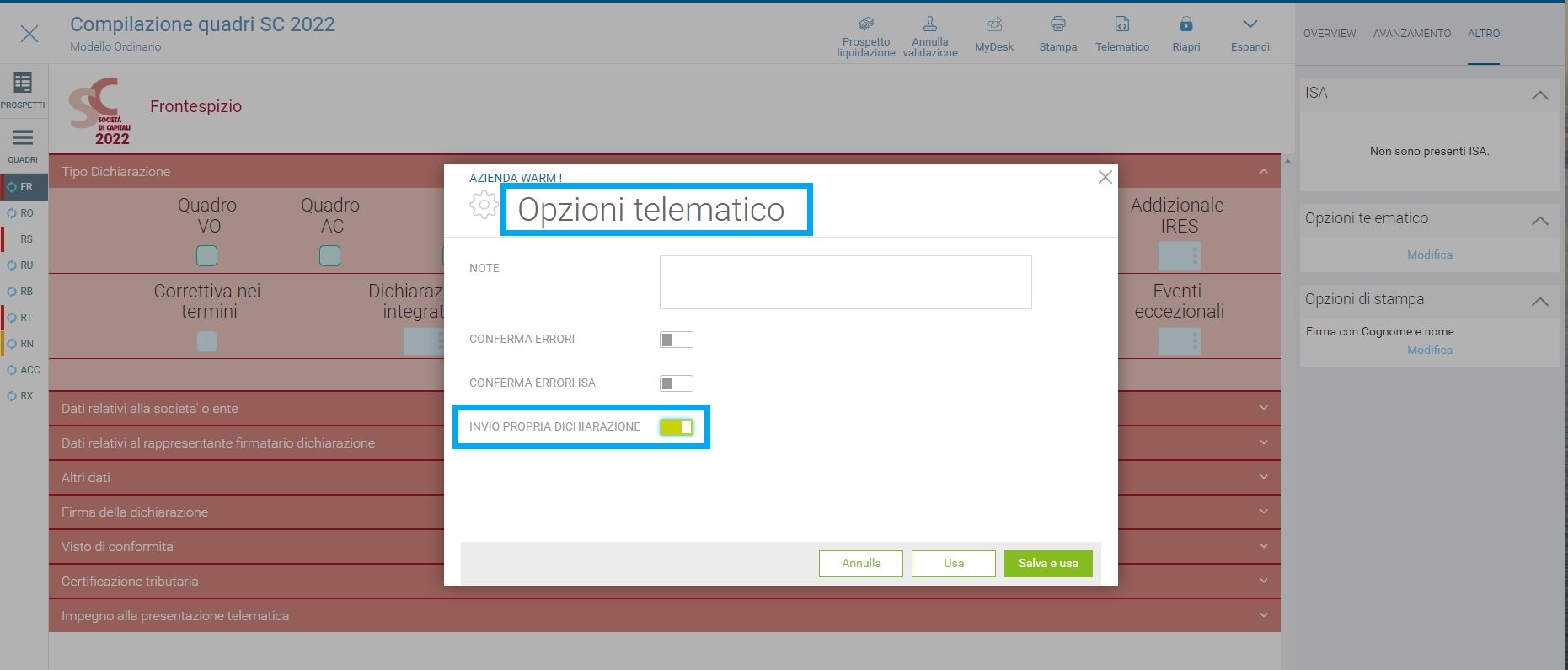Check the Quadro AC checkbox
Screen dimensions: 1568x670
[329, 255]
